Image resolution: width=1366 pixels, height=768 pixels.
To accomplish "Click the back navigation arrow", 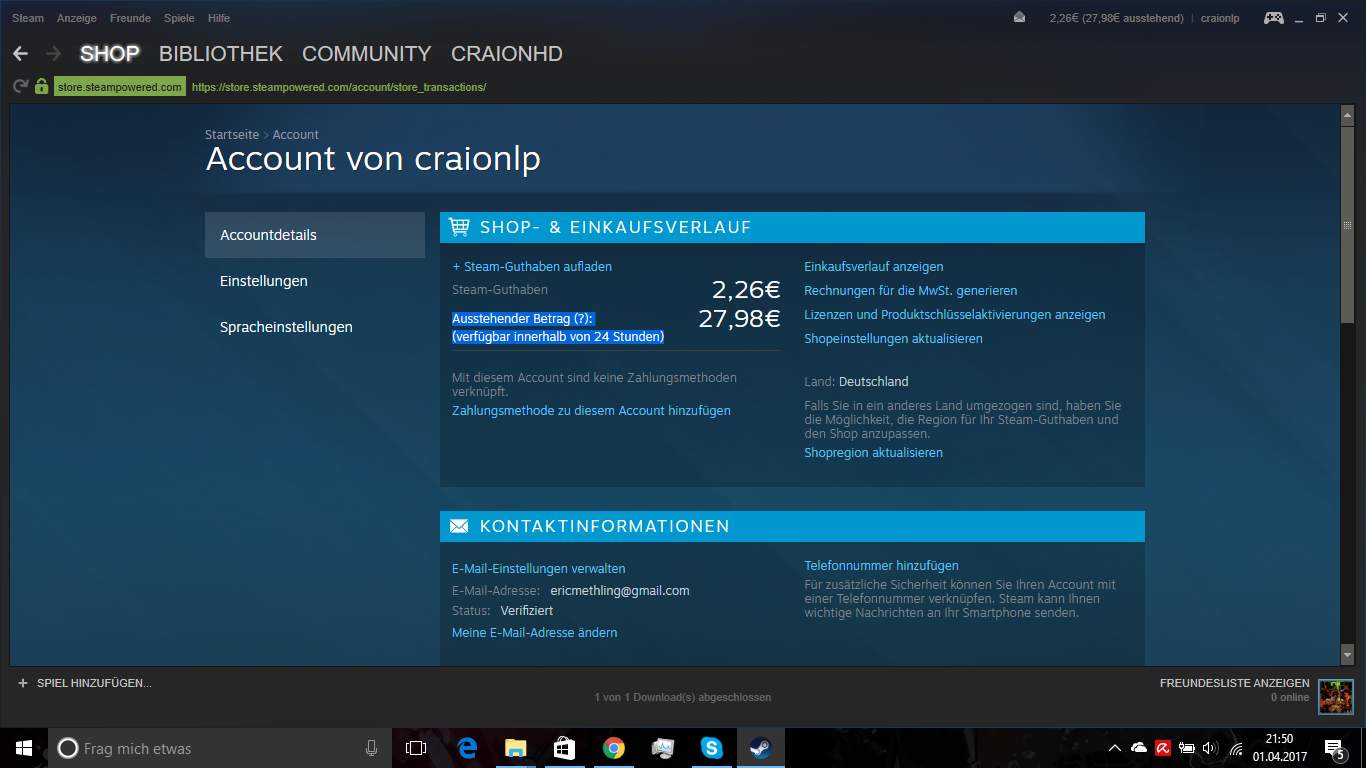I will (x=20, y=53).
